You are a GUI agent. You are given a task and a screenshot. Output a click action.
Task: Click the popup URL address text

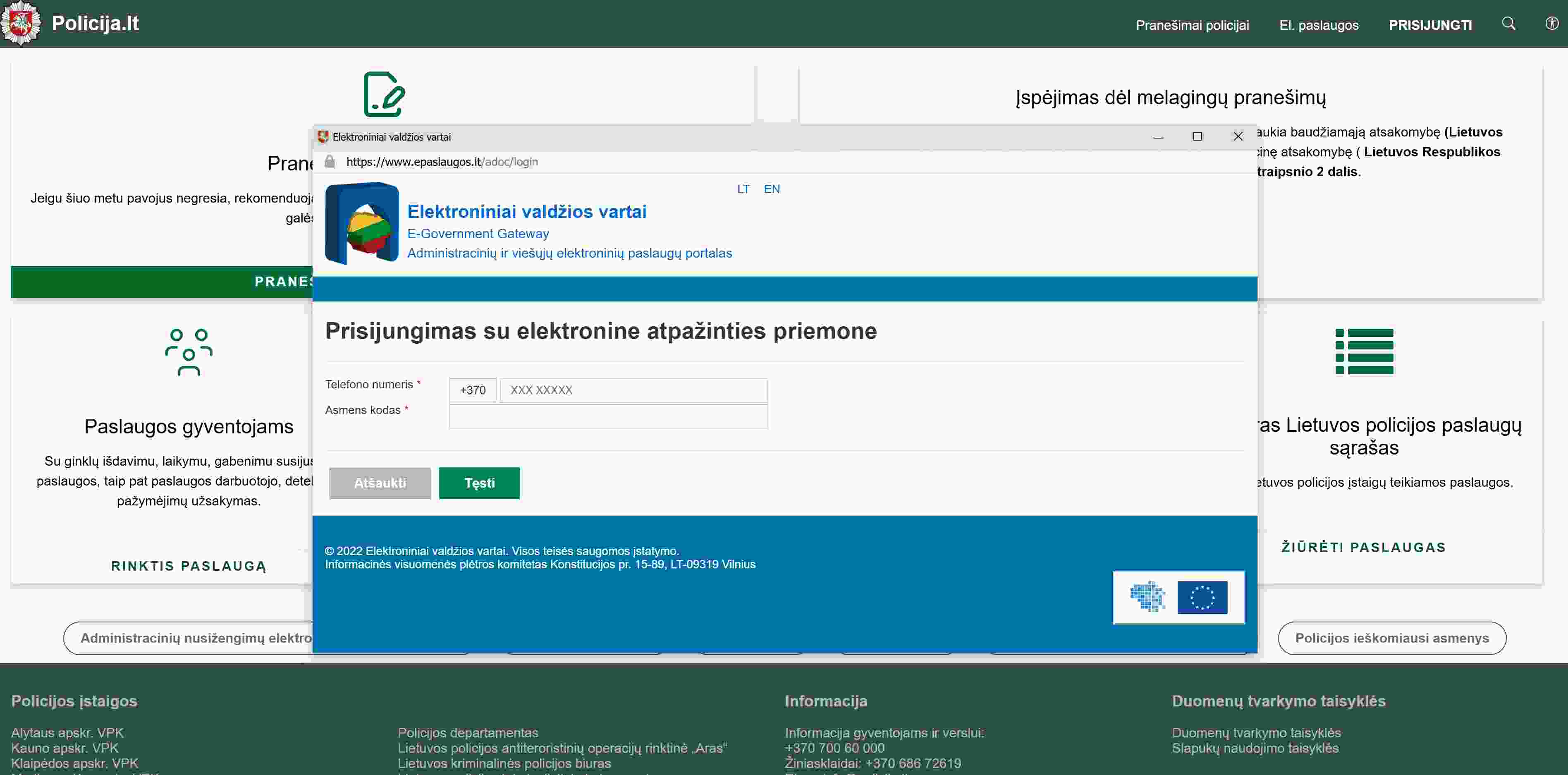coord(442,162)
